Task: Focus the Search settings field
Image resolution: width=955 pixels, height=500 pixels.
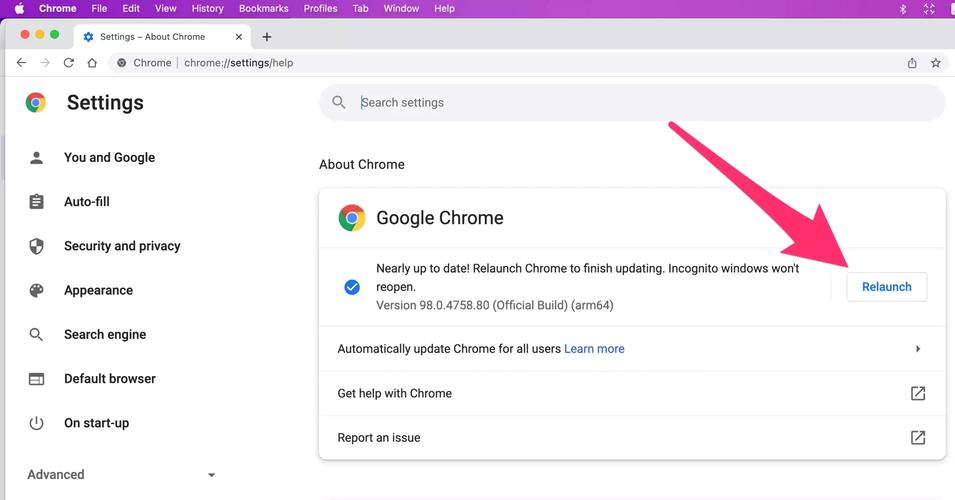Action: 632,102
